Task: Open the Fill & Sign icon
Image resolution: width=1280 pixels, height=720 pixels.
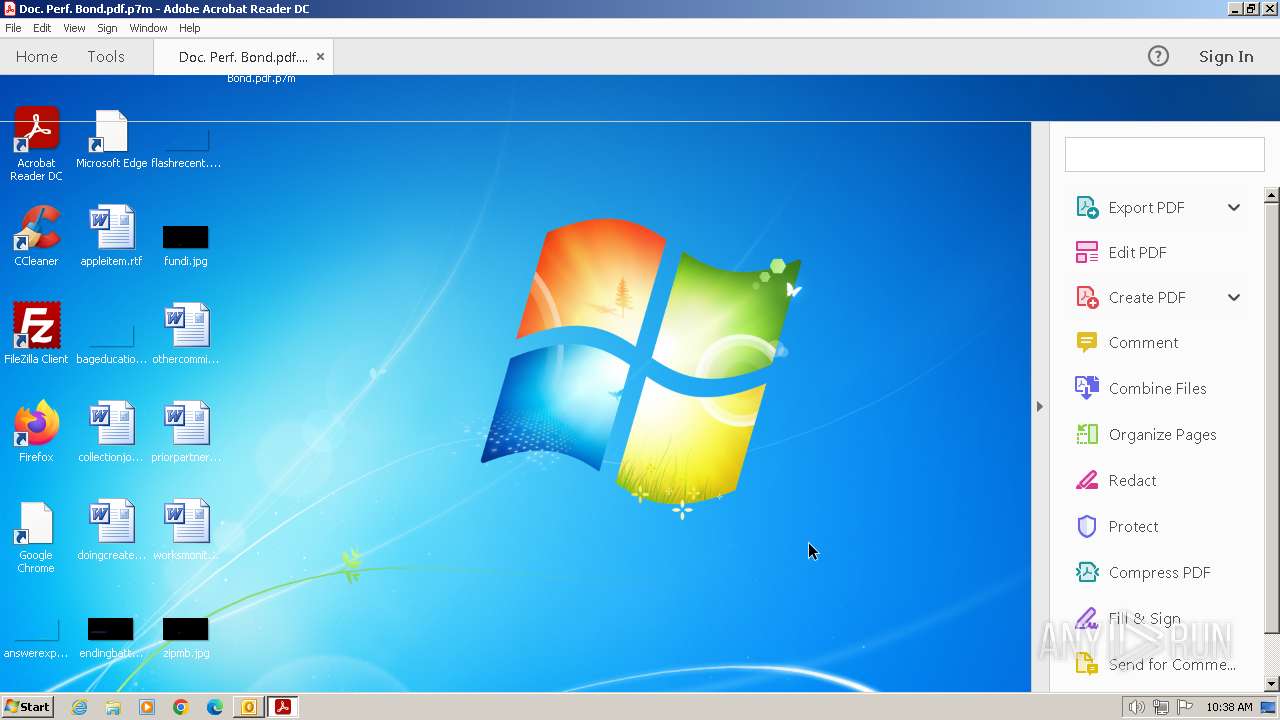Action: tap(1087, 618)
